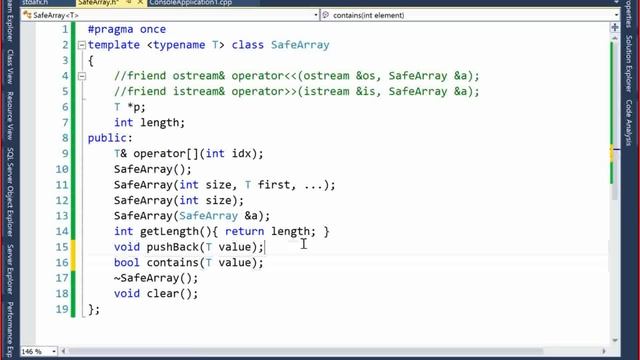Click the opening brace on line 3
640x360 pixels.
pyautogui.click(x=91, y=61)
